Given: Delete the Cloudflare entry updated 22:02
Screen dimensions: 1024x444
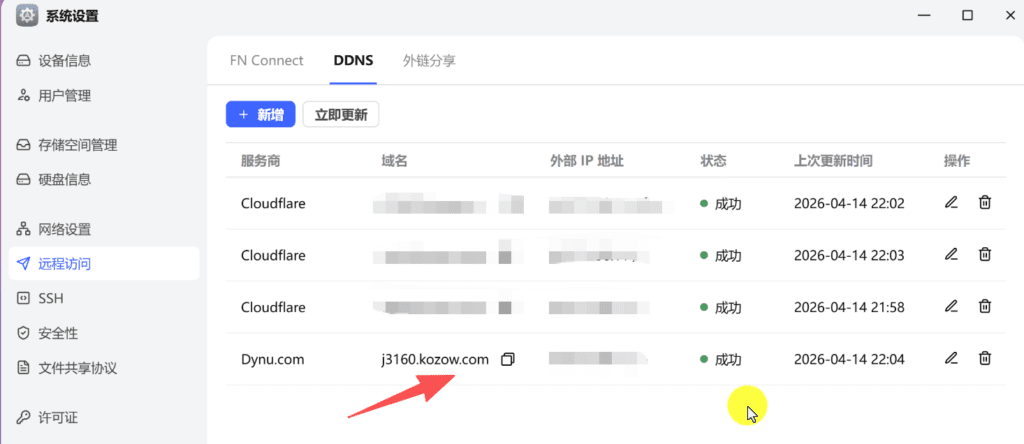Looking at the screenshot, I should (985, 202).
